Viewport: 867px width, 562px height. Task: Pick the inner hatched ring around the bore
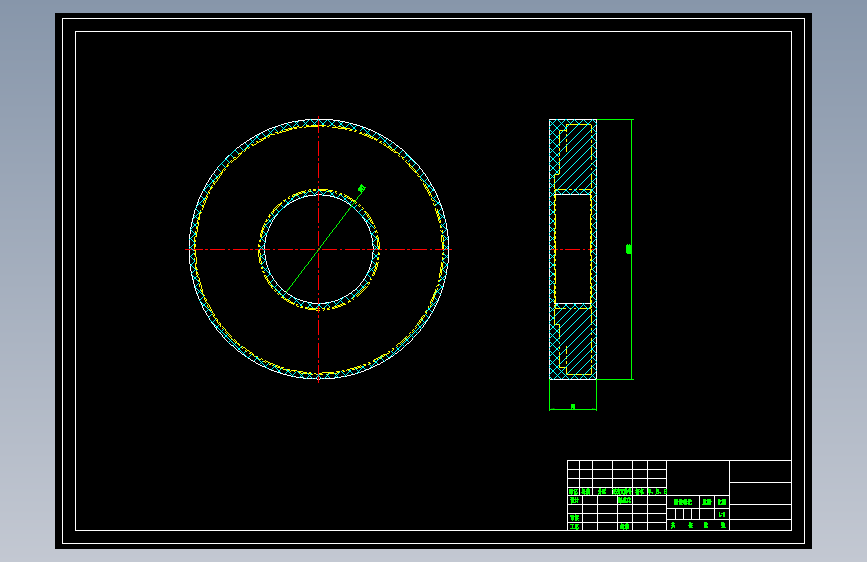(x=262, y=249)
